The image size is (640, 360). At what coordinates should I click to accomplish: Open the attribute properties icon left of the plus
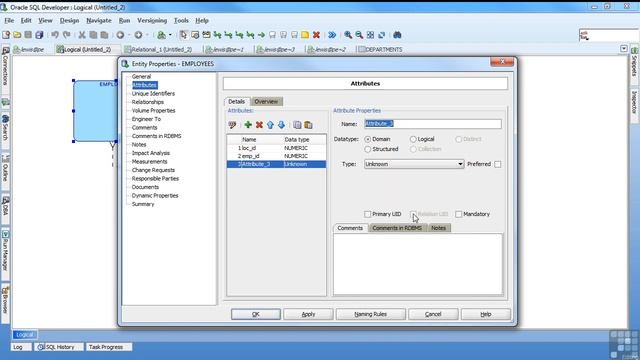[232, 125]
